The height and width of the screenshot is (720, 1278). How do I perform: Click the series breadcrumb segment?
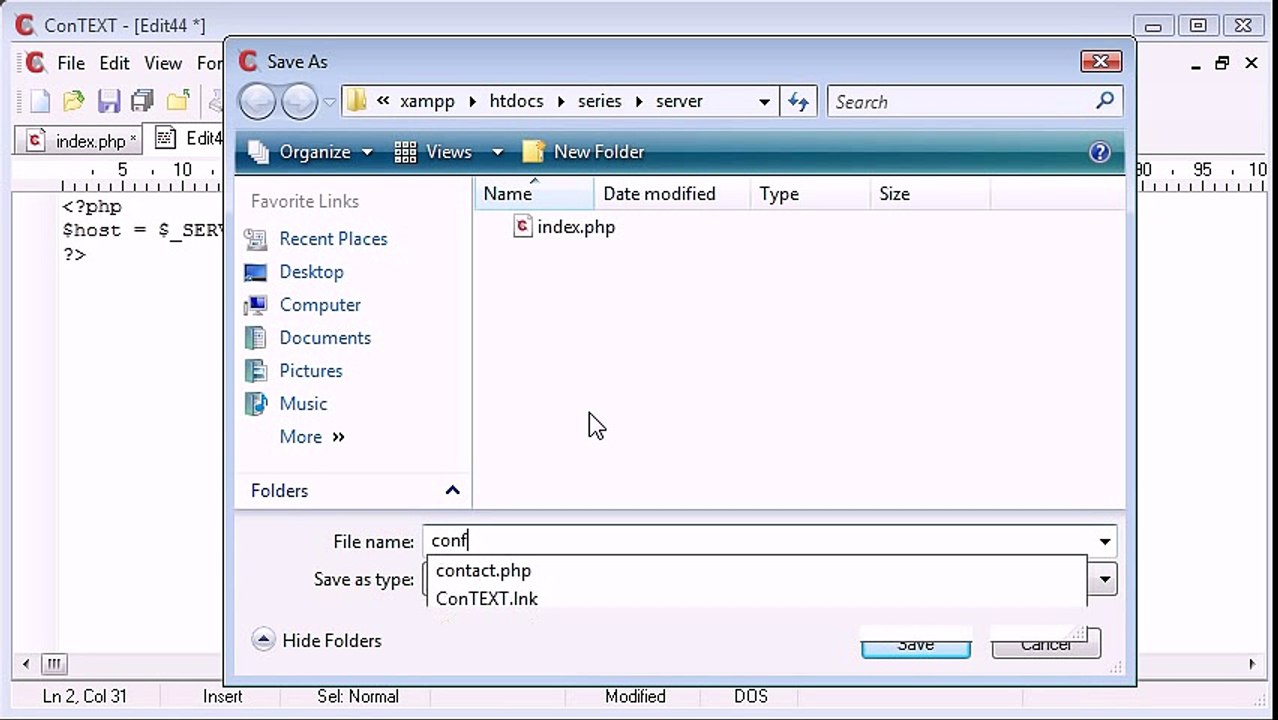tap(599, 101)
